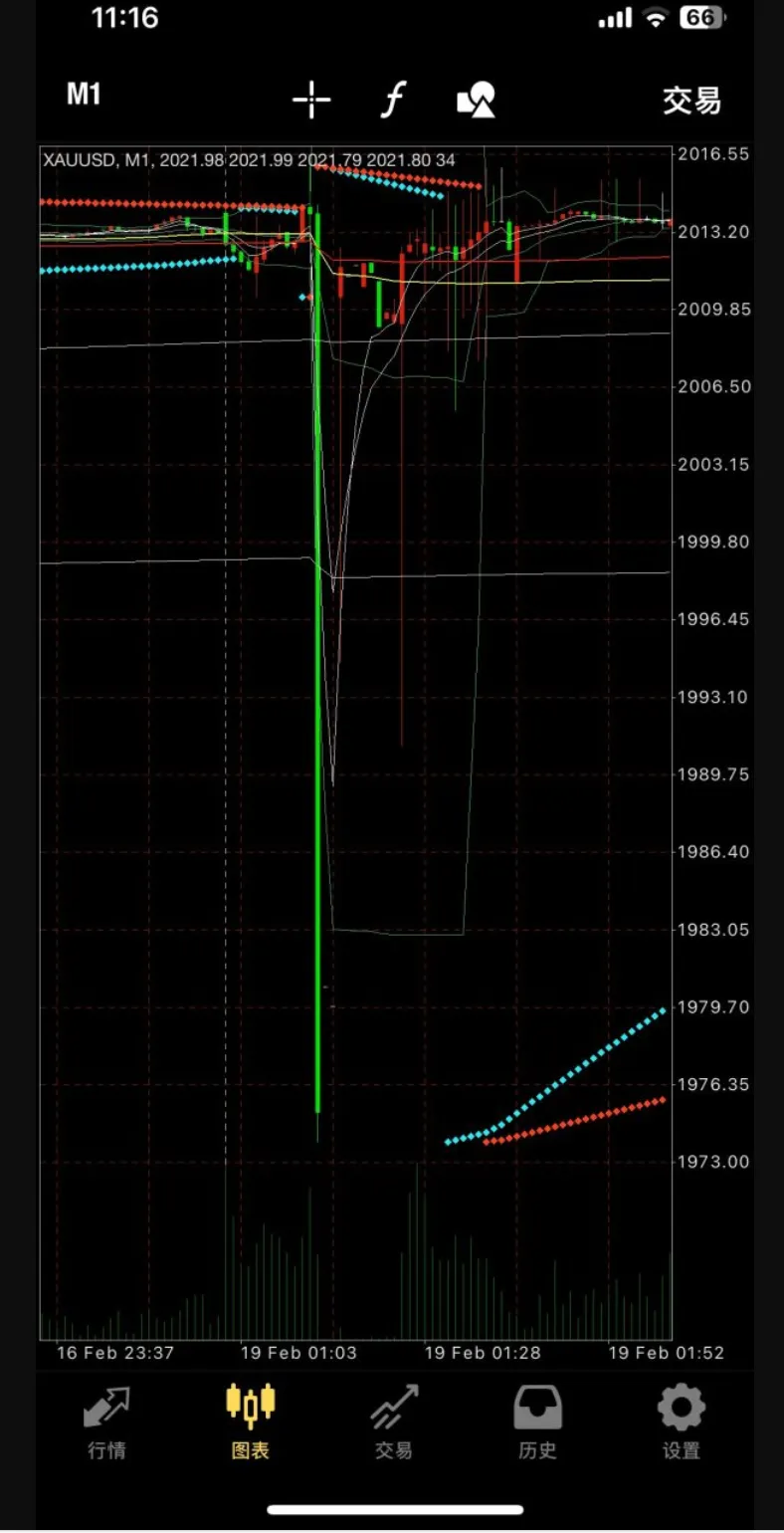Open the indicators f icon

tap(394, 100)
